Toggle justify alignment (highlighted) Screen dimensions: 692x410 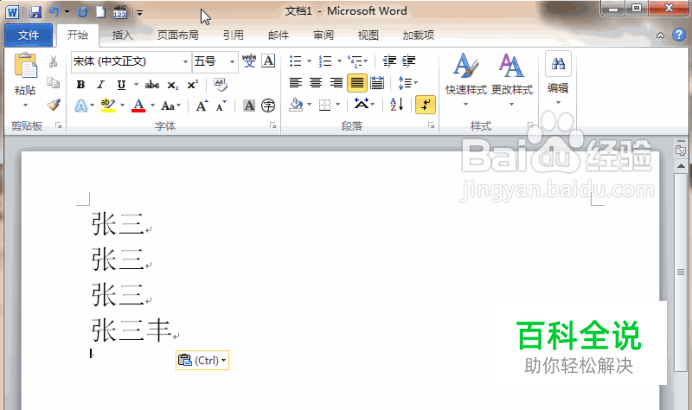[357, 83]
